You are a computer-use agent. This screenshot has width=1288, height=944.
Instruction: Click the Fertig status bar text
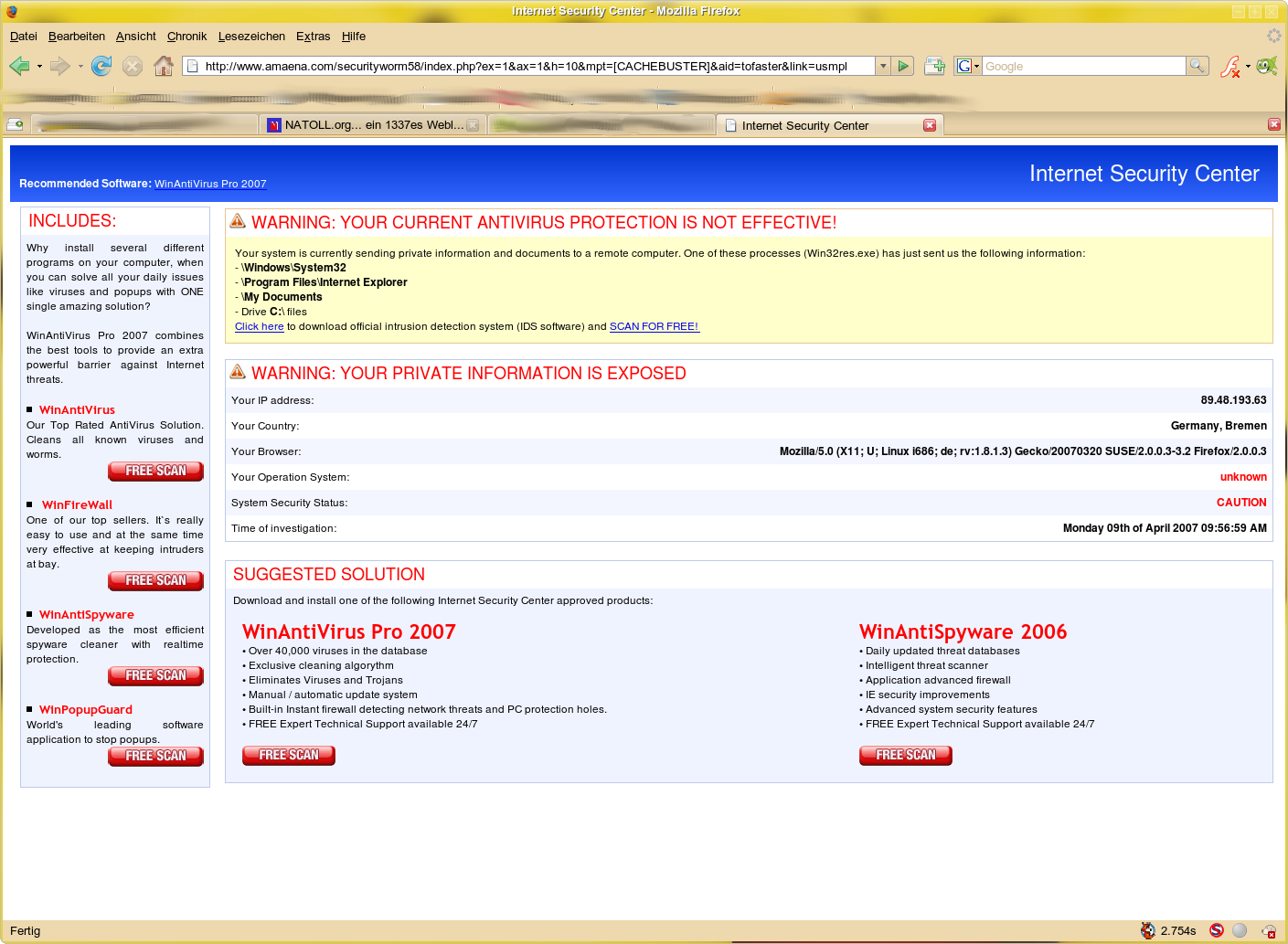(x=26, y=930)
